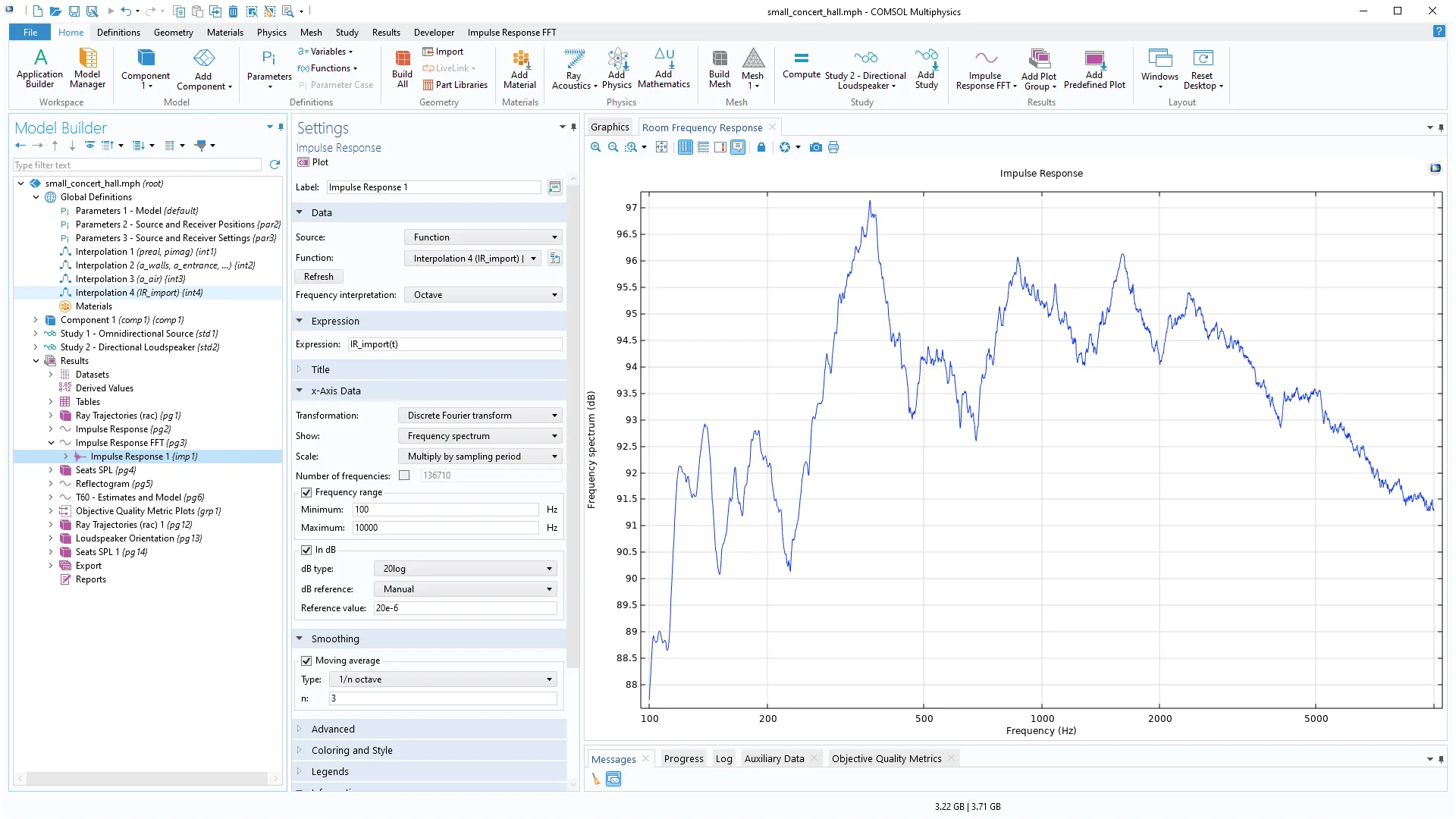
Task: Click the Plot button in Settings
Action: pos(313,162)
